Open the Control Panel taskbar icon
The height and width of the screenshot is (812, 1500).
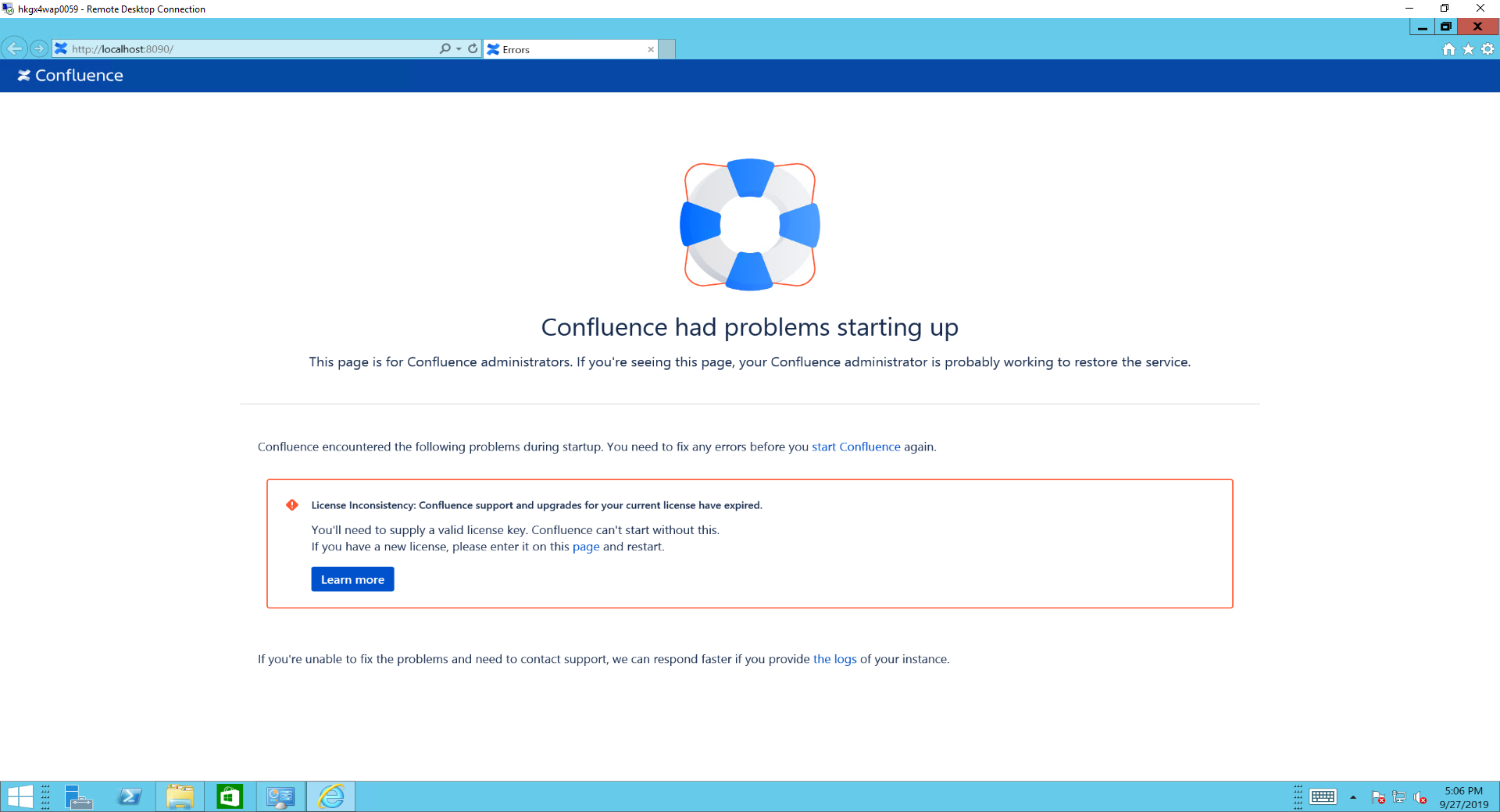click(x=280, y=797)
